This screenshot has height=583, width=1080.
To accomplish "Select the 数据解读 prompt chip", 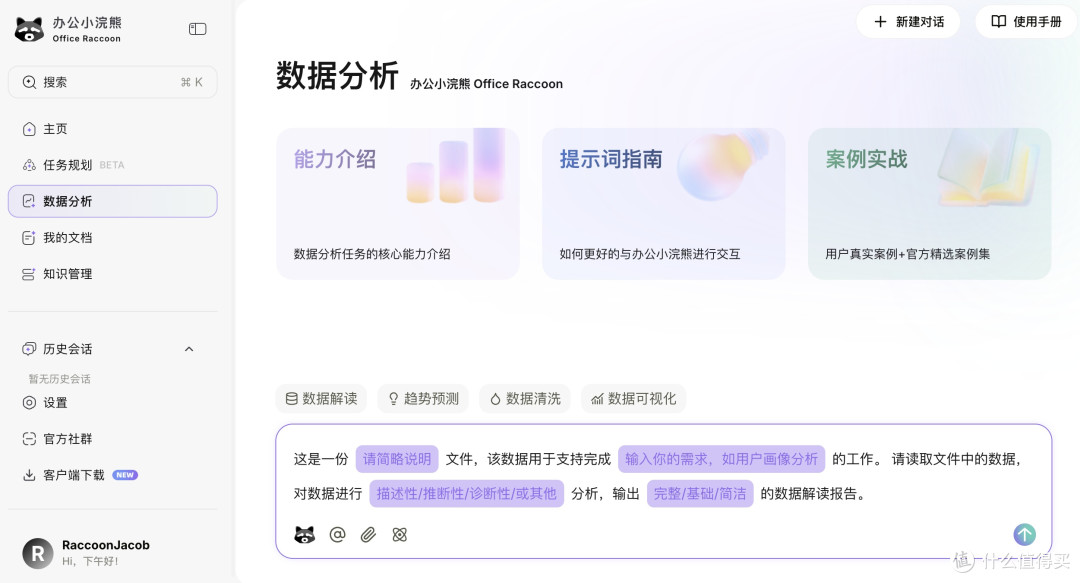I will click(x=321, y=398).
